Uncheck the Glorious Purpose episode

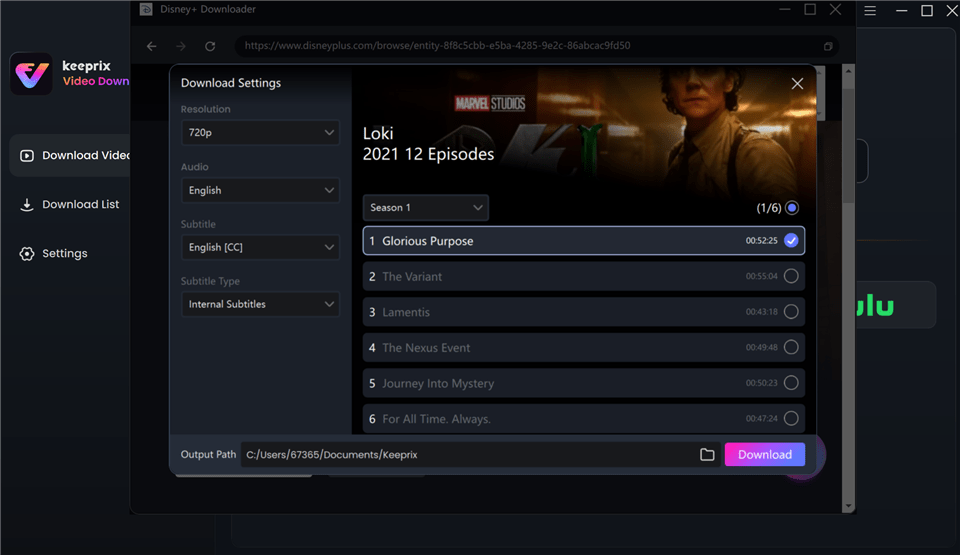[791, 241]
